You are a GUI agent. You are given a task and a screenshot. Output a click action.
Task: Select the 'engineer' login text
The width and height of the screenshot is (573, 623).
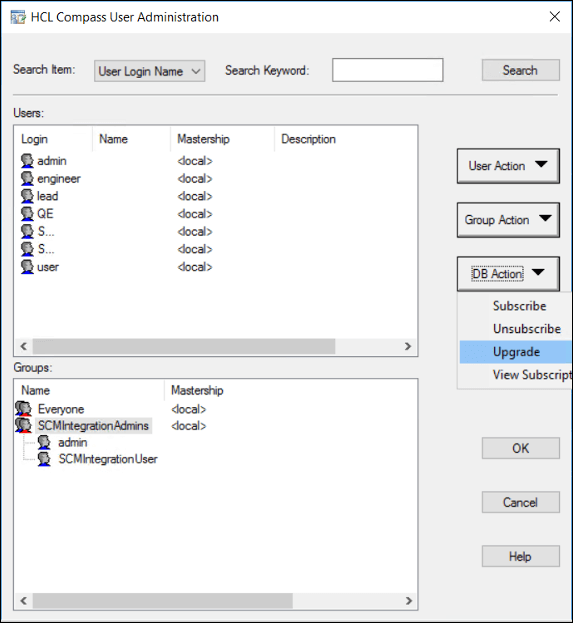[59, 179]
